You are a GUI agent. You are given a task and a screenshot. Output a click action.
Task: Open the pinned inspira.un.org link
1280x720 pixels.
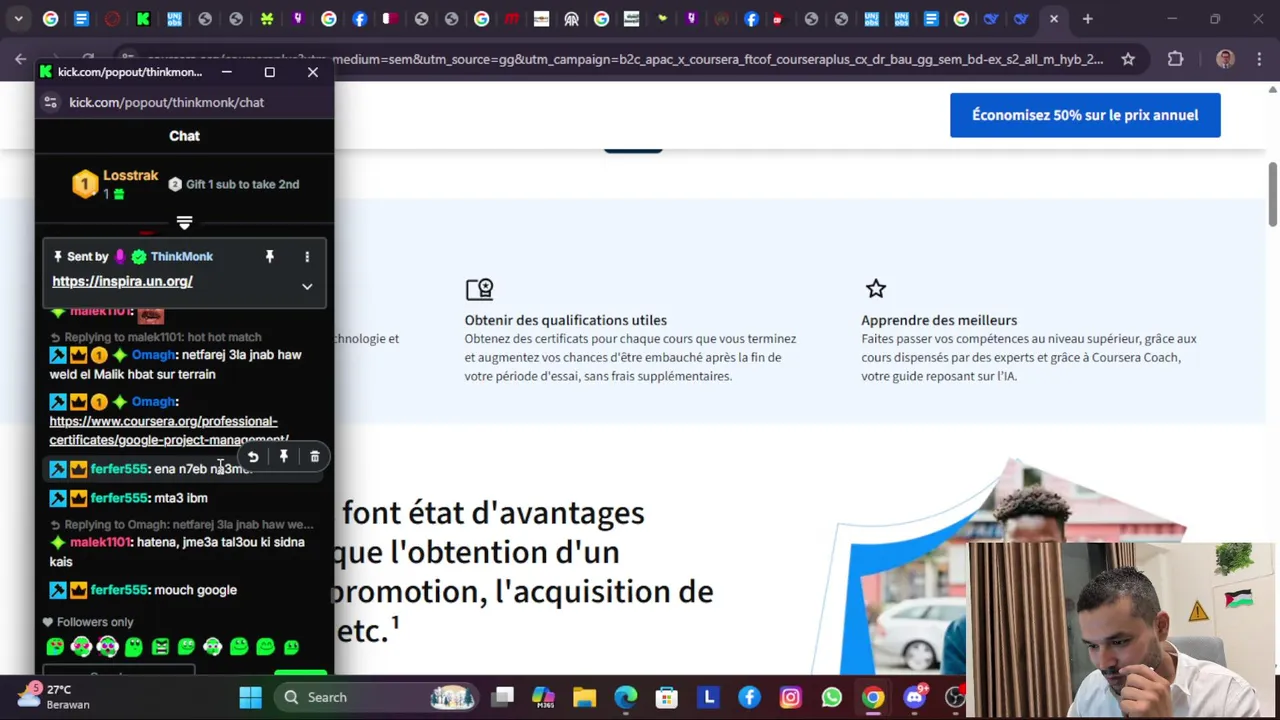[x=122, y=281]
